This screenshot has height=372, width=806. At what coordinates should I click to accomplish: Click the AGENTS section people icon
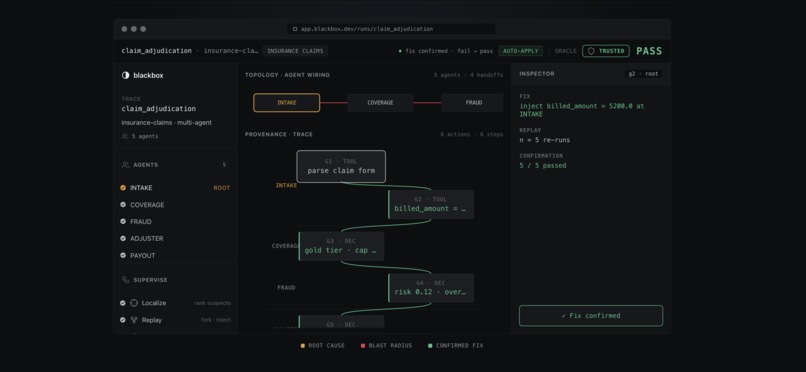(x=125, y=165)
